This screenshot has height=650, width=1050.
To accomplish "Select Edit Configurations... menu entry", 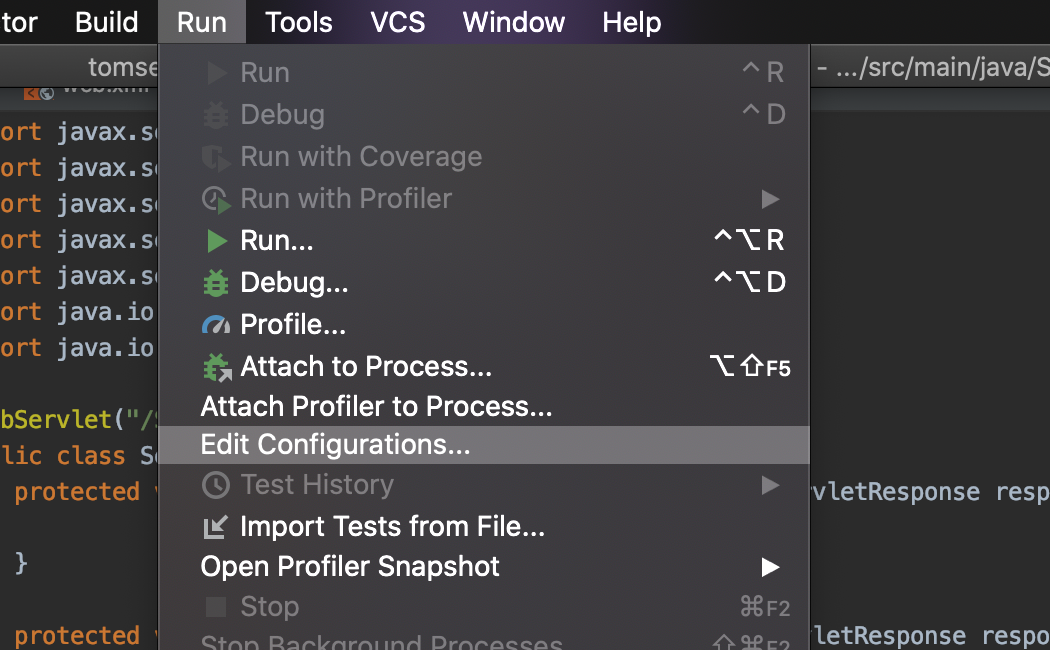I will tap(336, 445).
